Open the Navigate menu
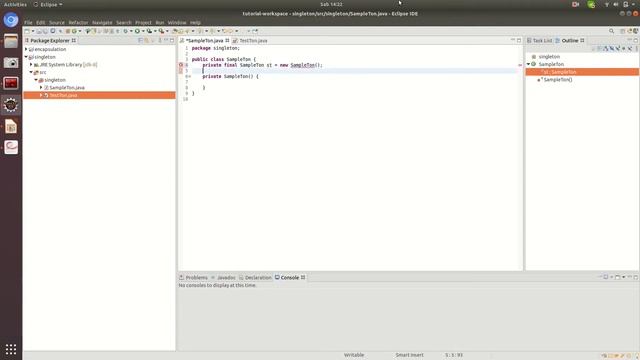Viewport: 640px width, 360px height. [102, 22]
